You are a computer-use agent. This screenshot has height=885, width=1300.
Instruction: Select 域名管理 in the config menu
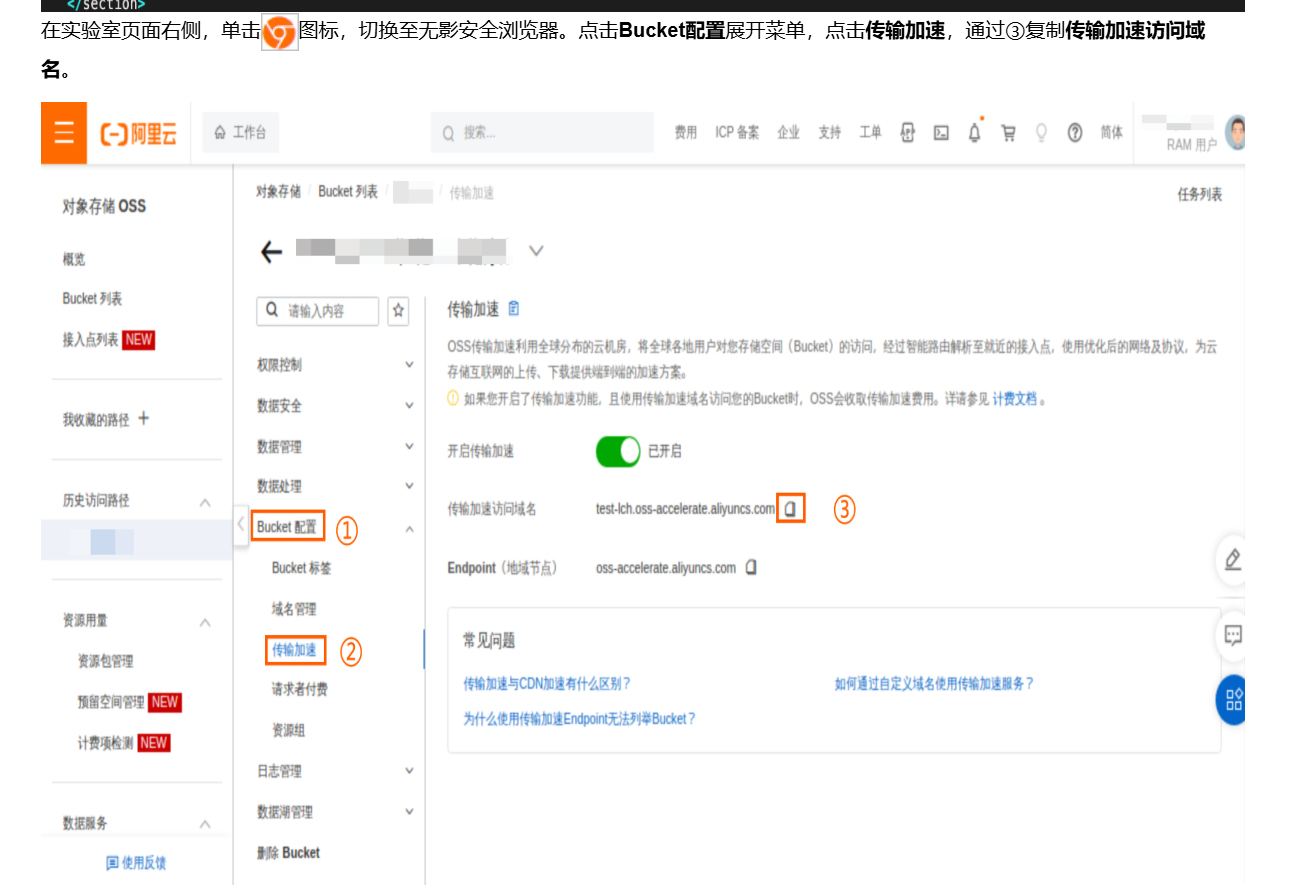click(294, 609)
